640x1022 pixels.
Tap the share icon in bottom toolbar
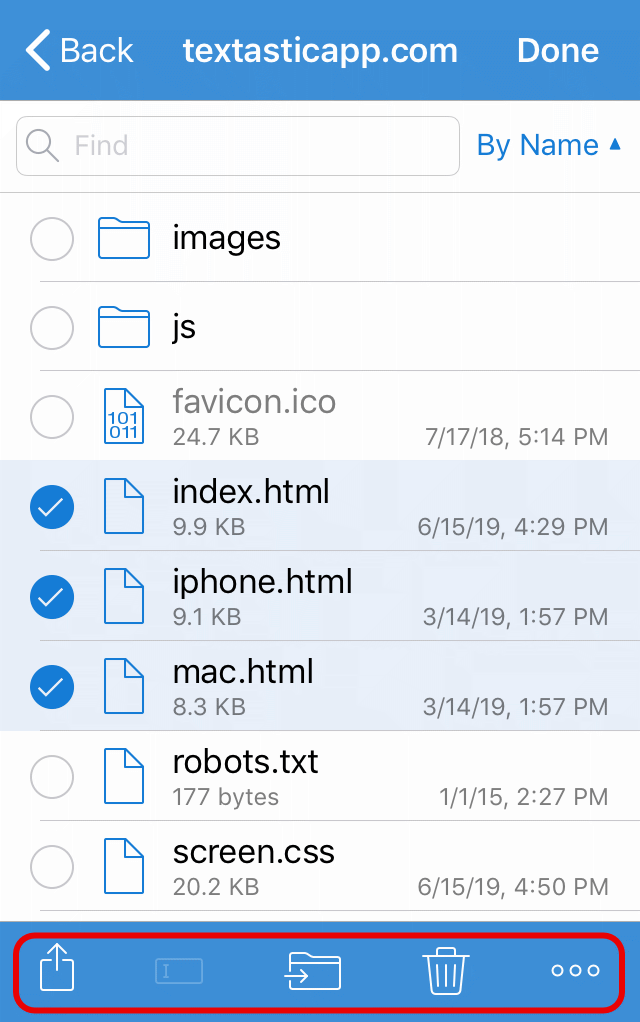58,969
